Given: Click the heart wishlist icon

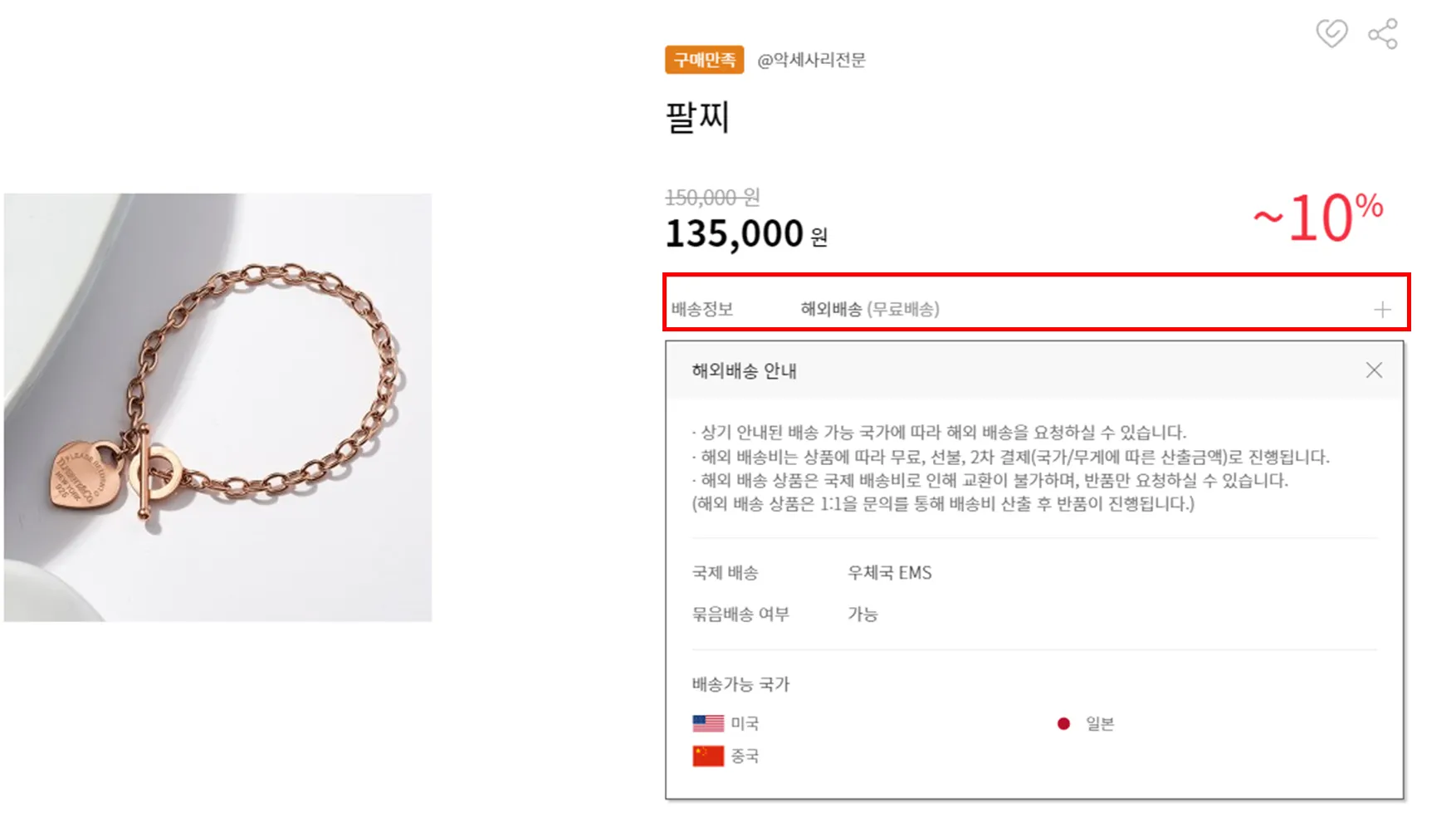Looking at the screenshot, I should [x=1331, y=34].
